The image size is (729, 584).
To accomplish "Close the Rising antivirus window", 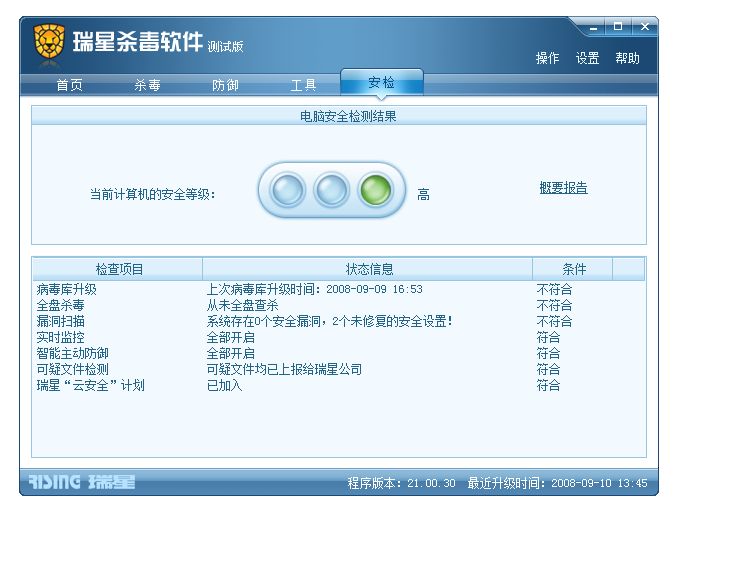I will [x=644, y=27].
